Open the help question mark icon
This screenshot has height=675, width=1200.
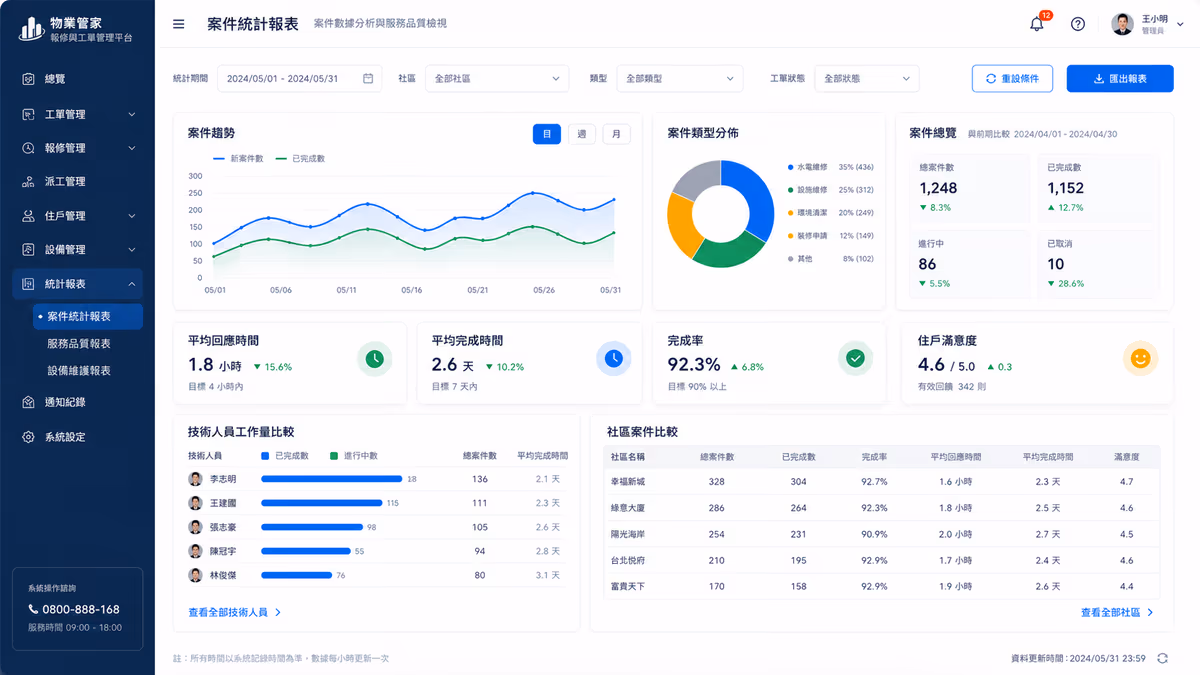1078,24
